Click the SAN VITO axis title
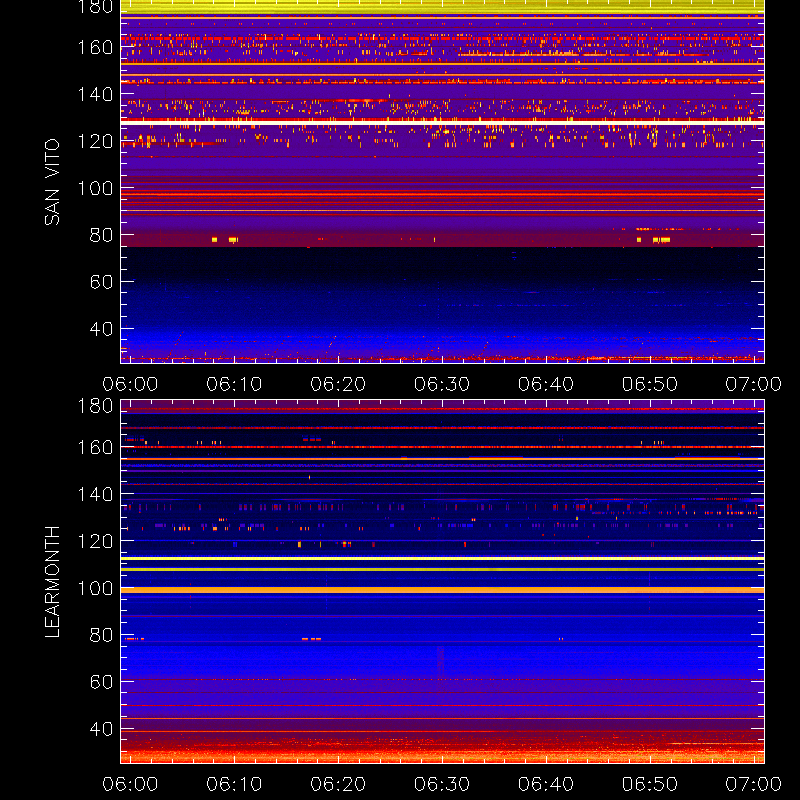This screenshot has width=800, height=800. tap(52, 182)
